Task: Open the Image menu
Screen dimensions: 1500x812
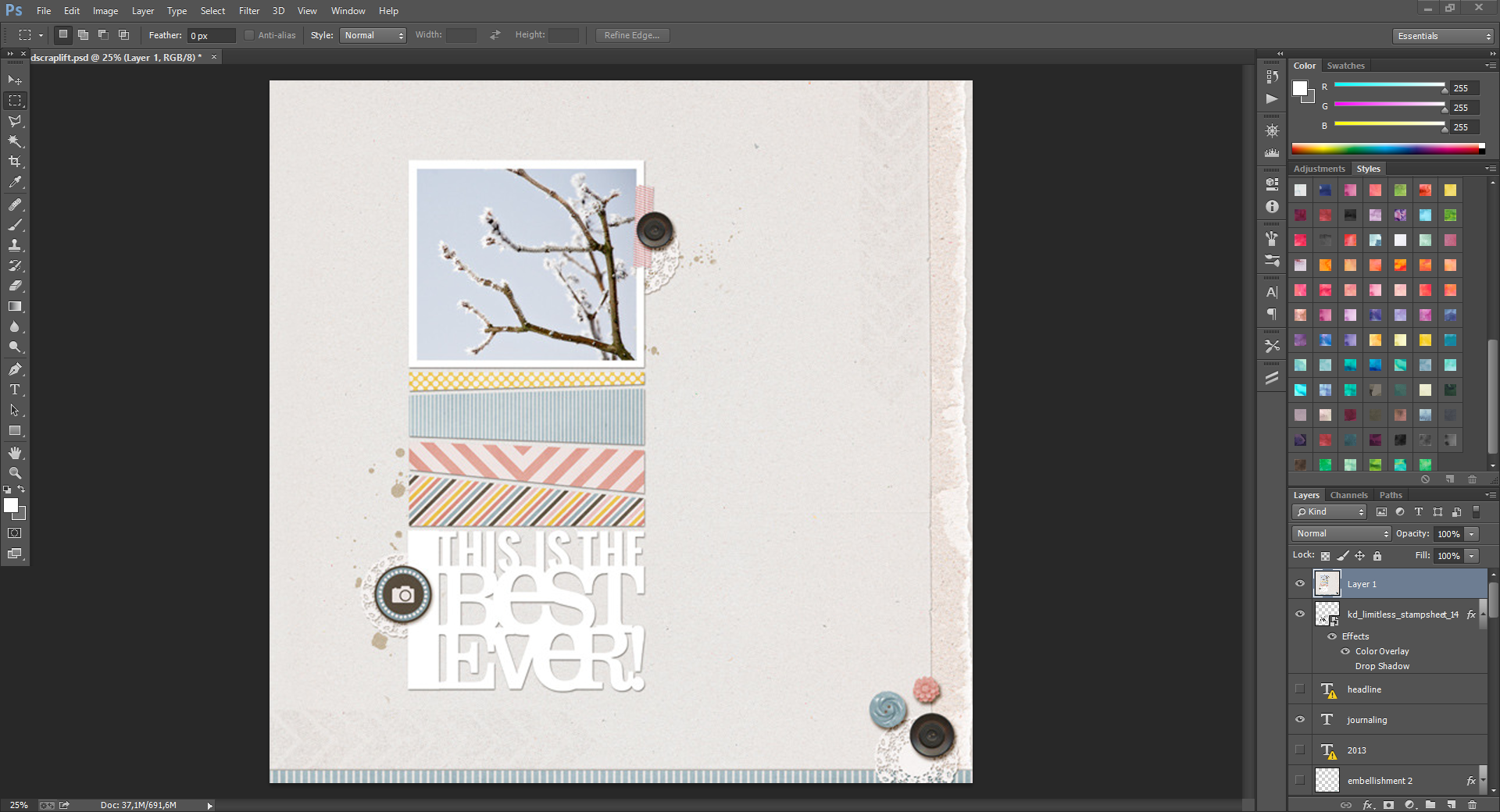Action: [105, 11]
